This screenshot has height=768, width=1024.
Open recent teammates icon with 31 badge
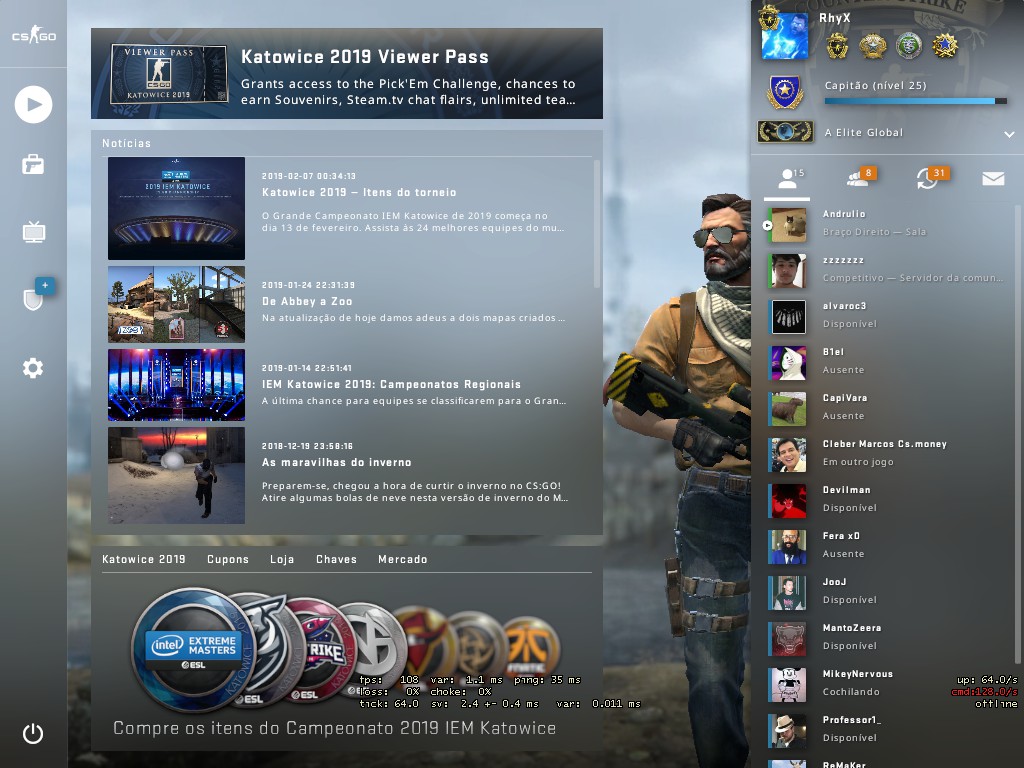tap(929, 178)
